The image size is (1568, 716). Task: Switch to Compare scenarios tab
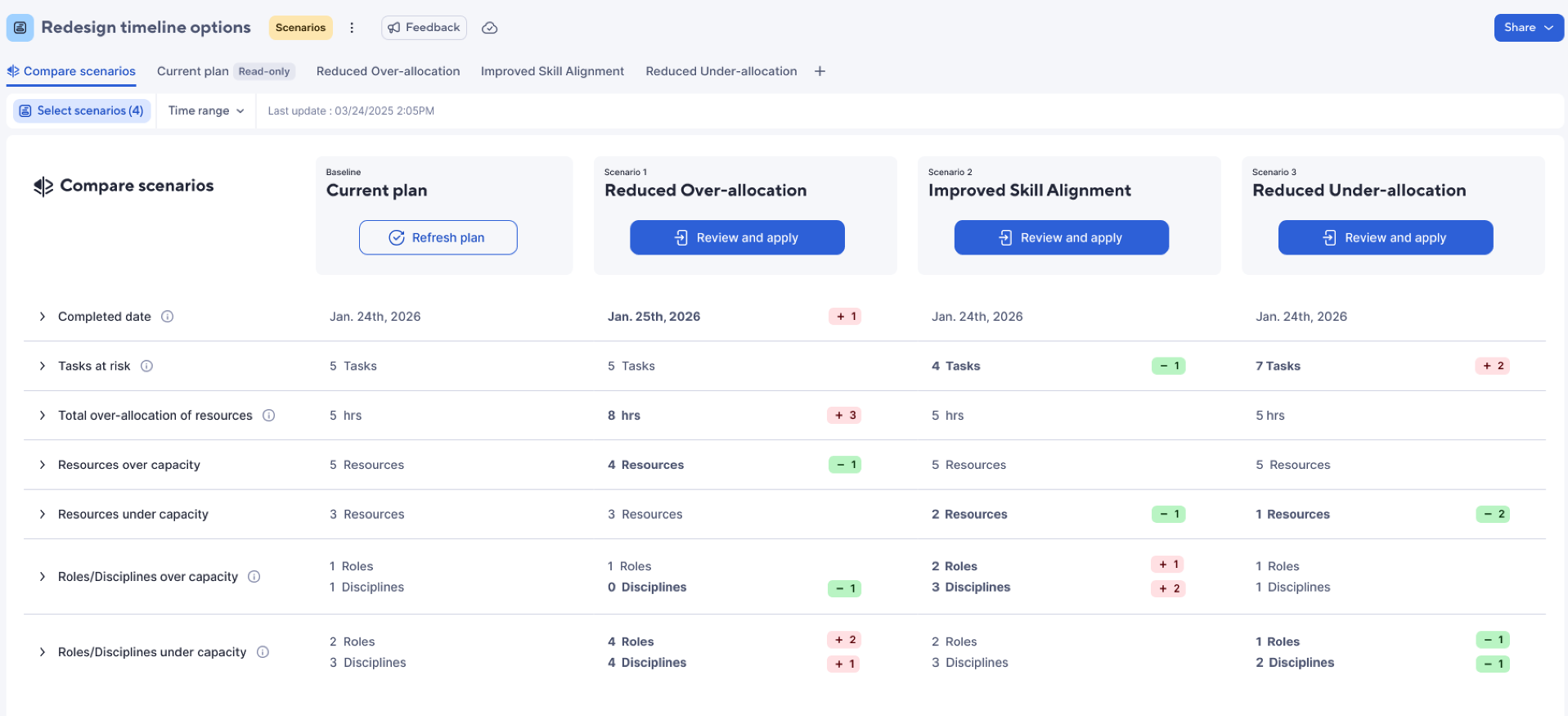pyautogui.click(x=71, y=71)
